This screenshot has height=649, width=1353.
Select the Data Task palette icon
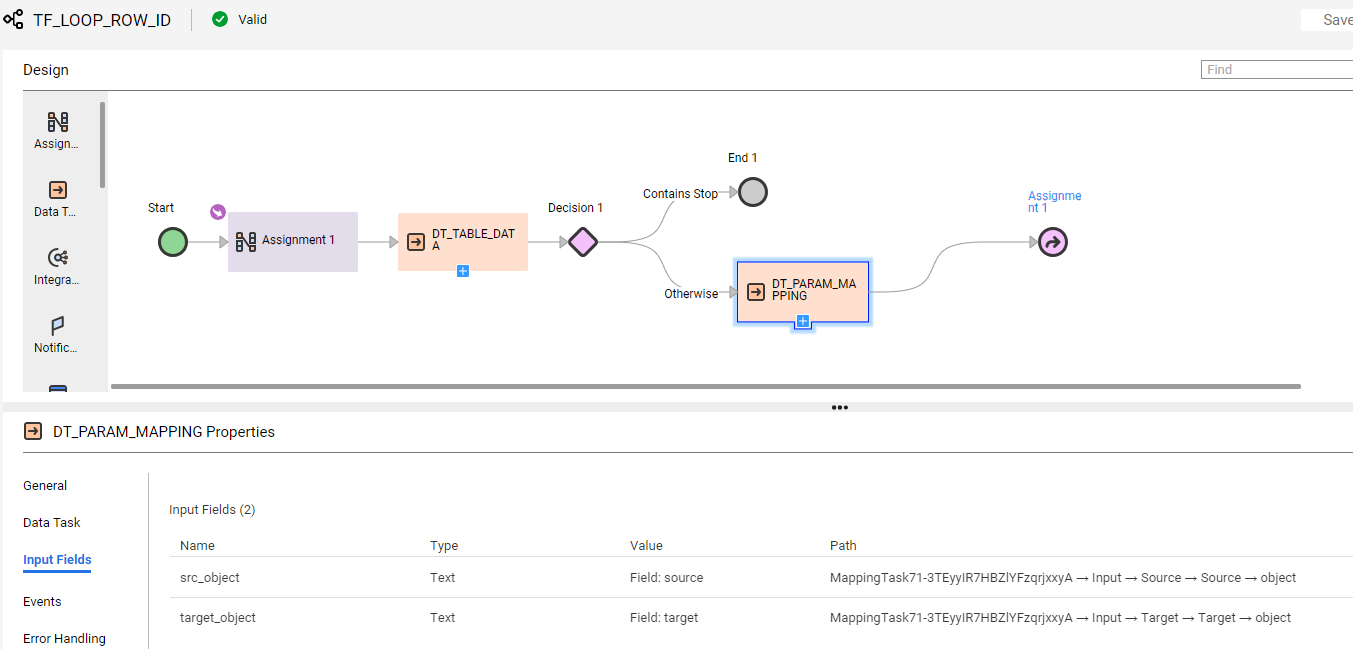58,190
